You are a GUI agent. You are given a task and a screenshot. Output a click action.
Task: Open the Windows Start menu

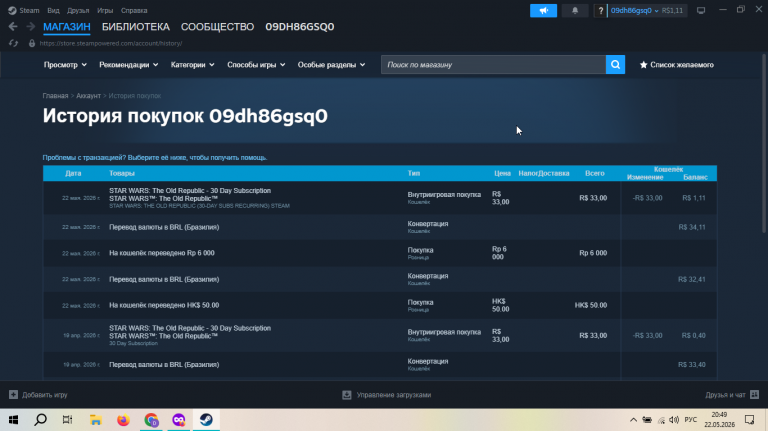(x=13, y=420)
